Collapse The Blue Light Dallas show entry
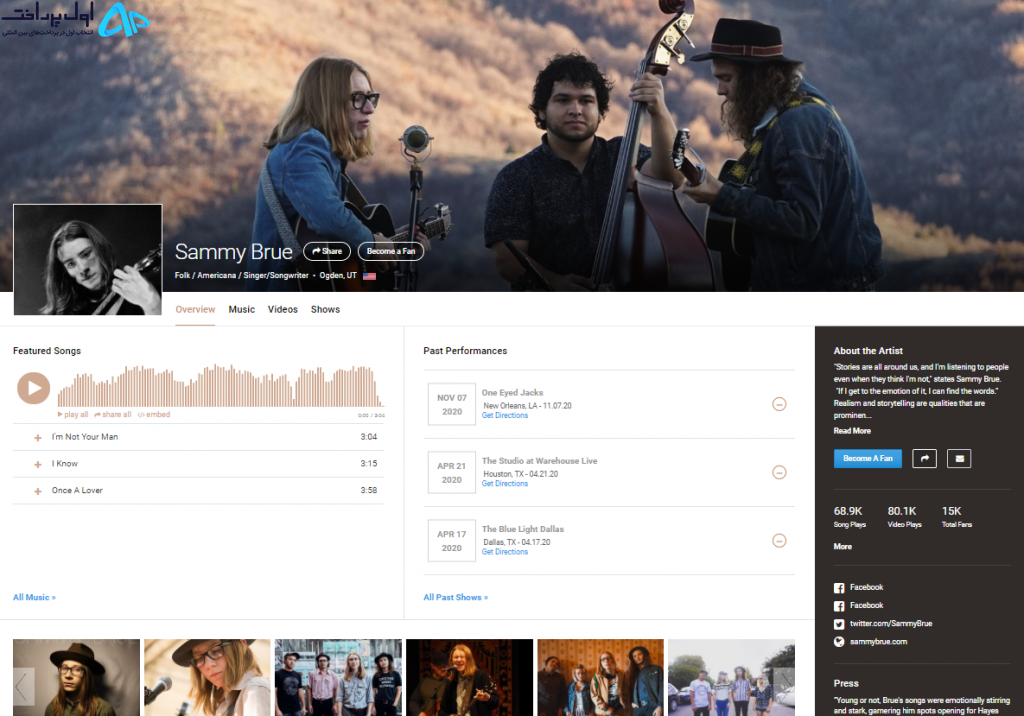This screenshot has height=716, width=1024. pyautogui.click(x=779, y=541)
